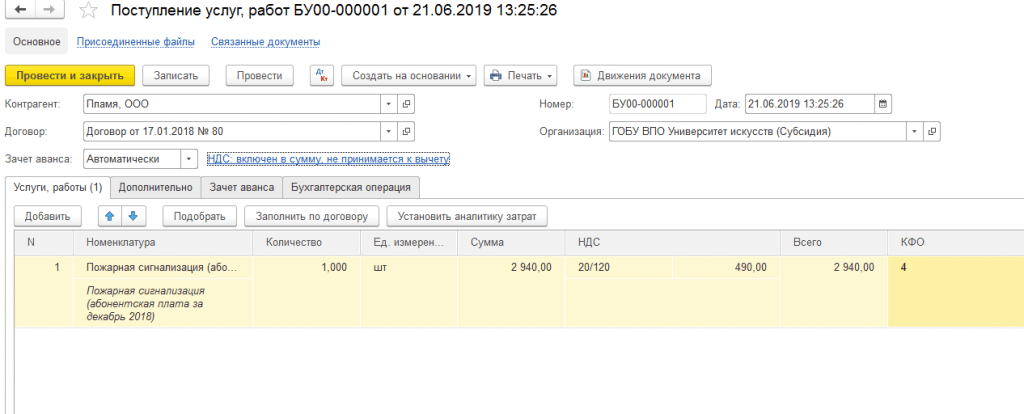Click the КФО column header
The height and width of the screenshot is (414, 1024).
pos(955,242)
